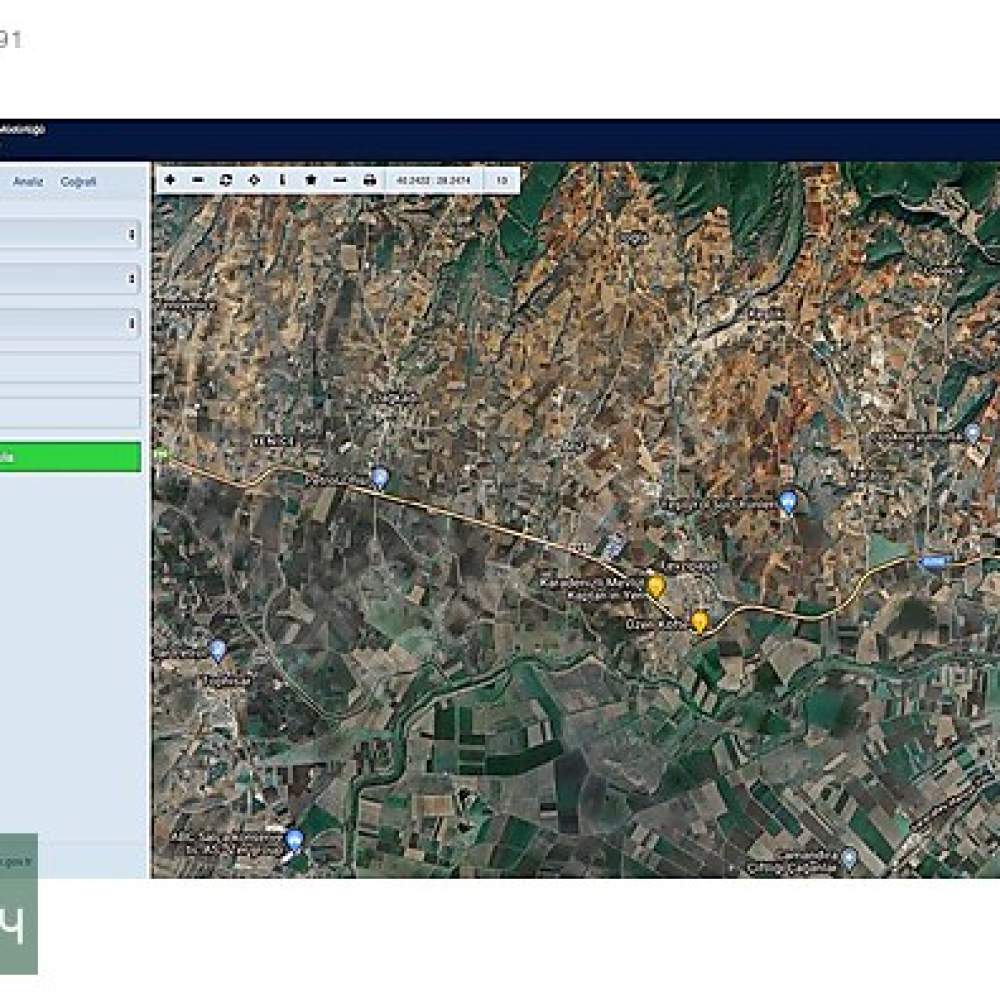Zoom out with the first minus icon
The height and width of the screenshot is (1000, 1000).
(x=198, y=180)
